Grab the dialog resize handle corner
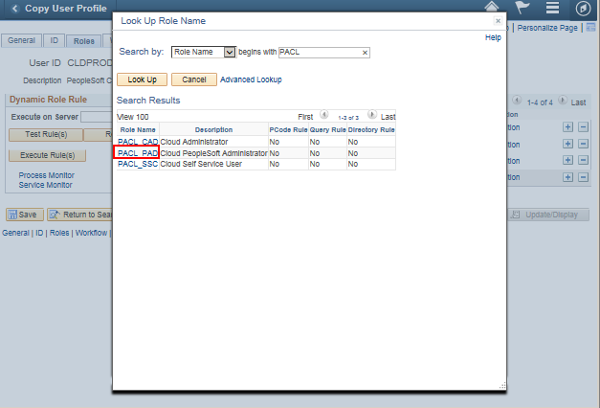The height and width of the screenshot is (408, 600). click(x=502, y=386)
